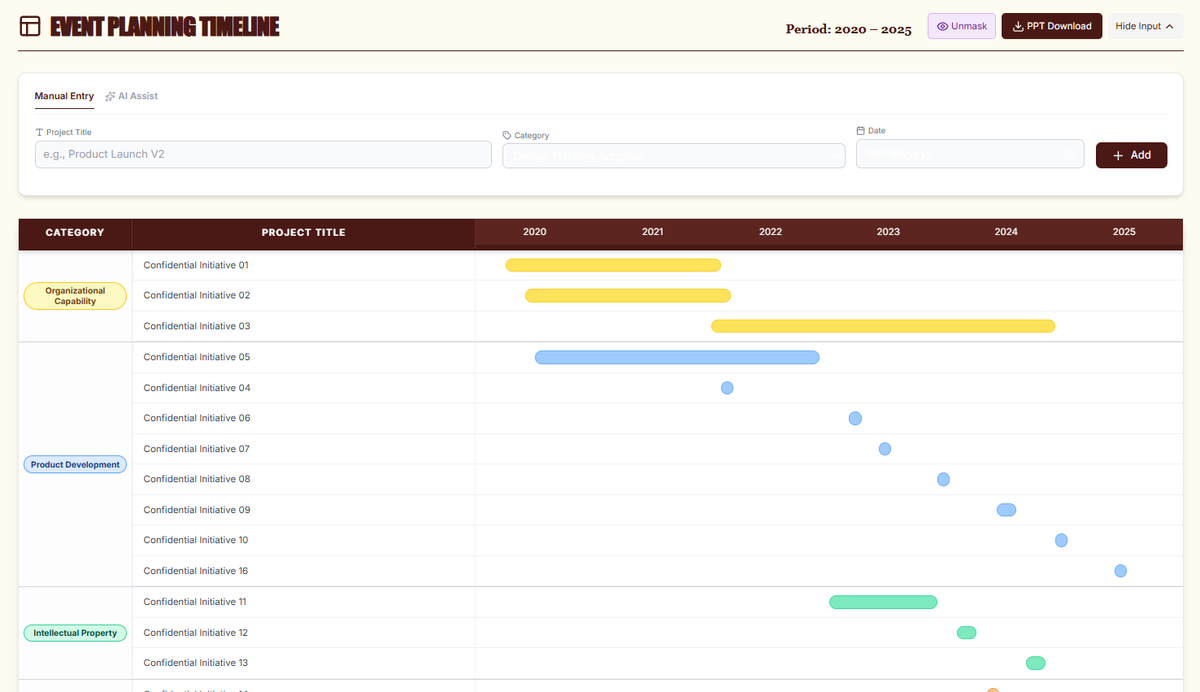The width and height of the screenshot is (1200, 692).
Task: Click the blue dot for Confidential Initiative 10
Action: point(1061,540)
